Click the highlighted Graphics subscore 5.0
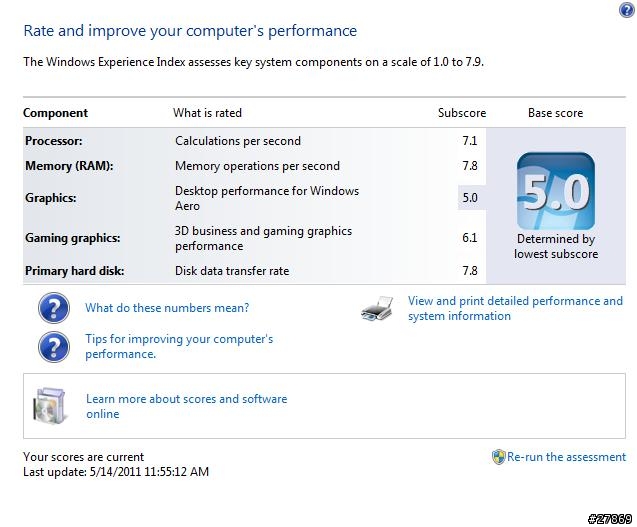The height and width of the screenshot is (527, 637). [470, 197]
